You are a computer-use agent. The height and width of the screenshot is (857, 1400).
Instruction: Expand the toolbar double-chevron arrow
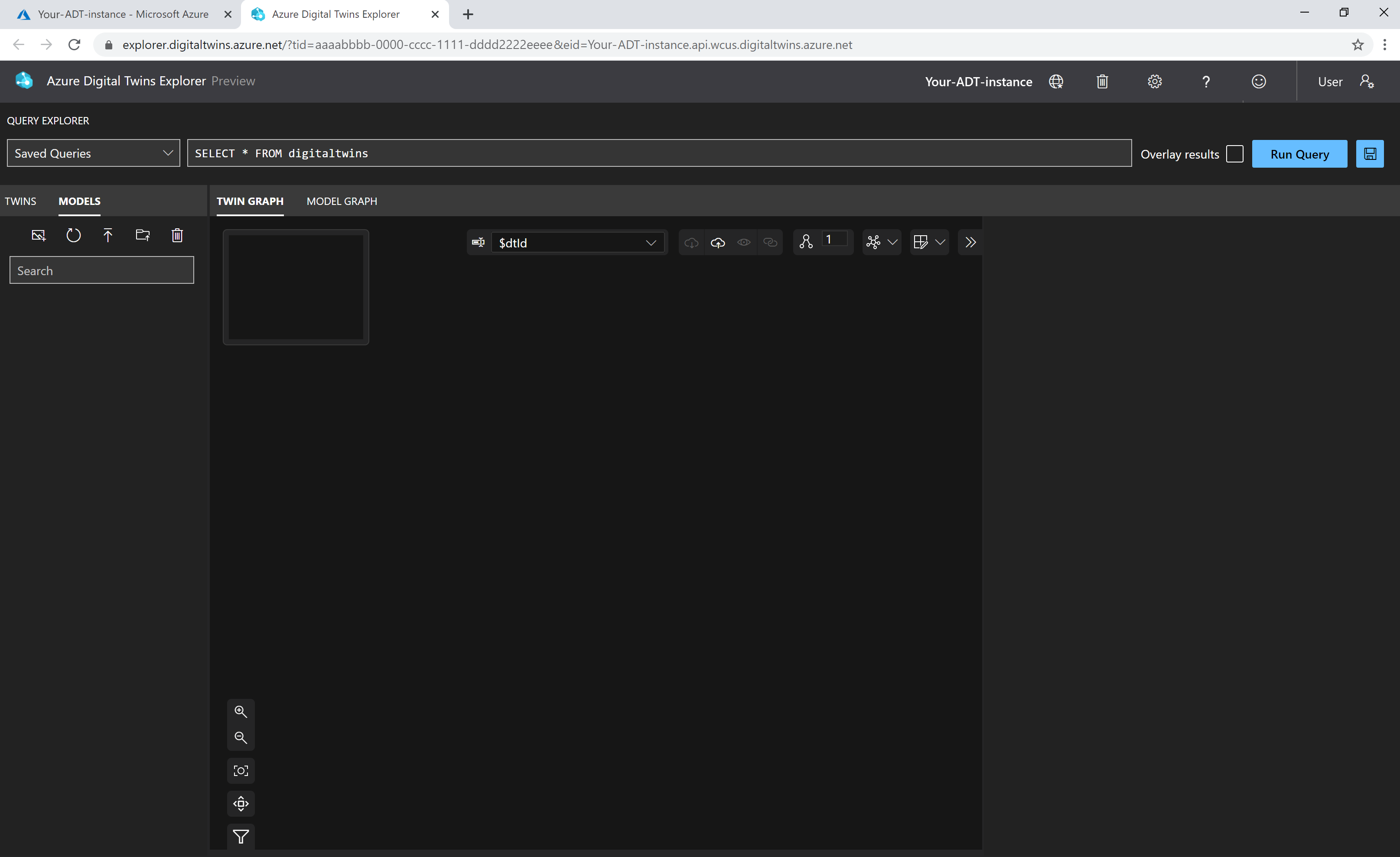pos(970,243)
